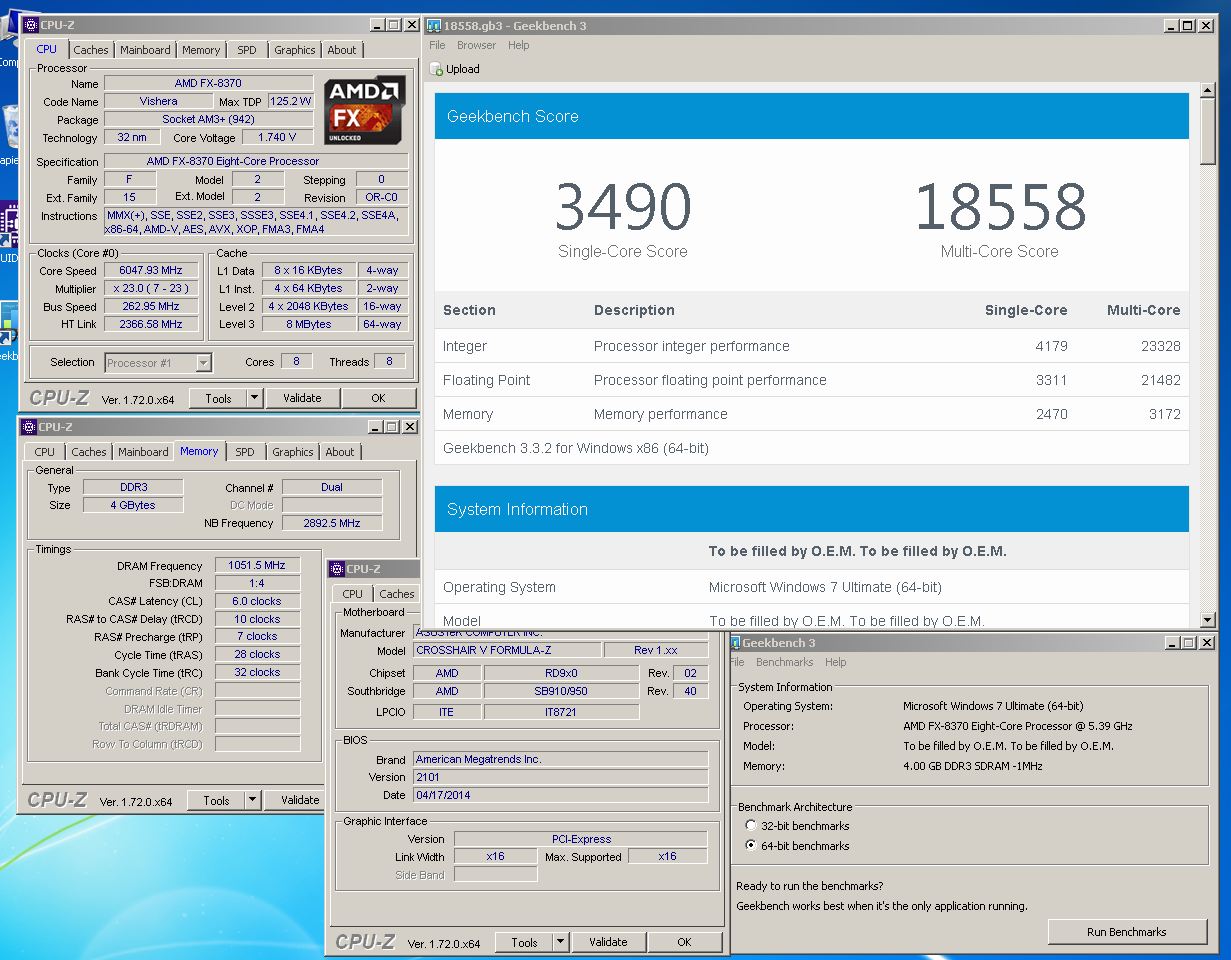Click the System Information section header
The width and height of the screenshot is (1231, 960).
tap(812, 509)
